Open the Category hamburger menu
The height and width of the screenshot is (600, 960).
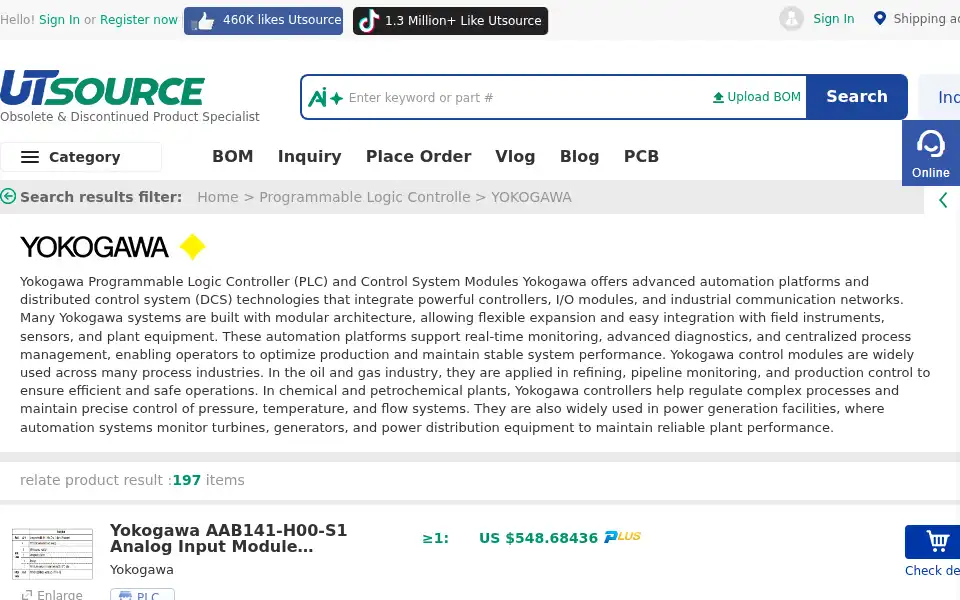click(81, 157)
